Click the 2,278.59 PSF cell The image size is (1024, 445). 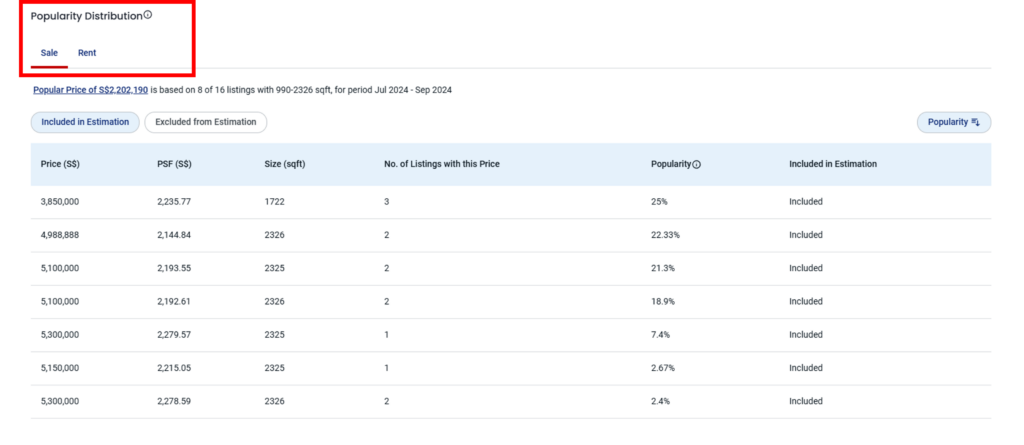[174, 401]
